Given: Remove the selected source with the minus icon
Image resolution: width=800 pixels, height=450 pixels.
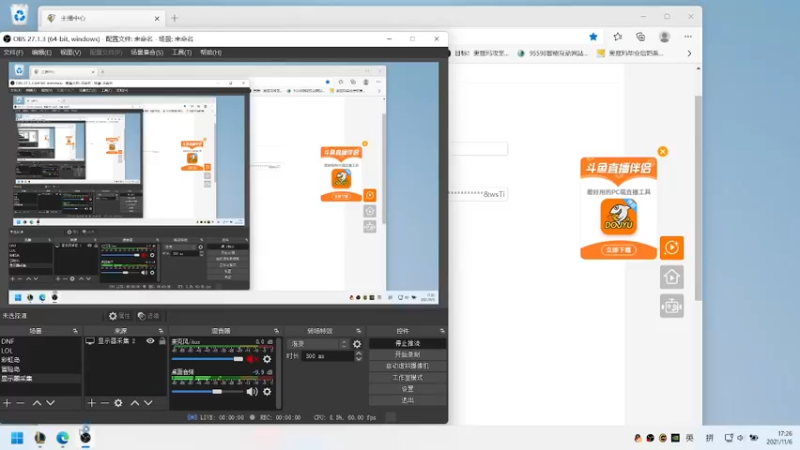Looking at the screenshot, I should point(105,403).
